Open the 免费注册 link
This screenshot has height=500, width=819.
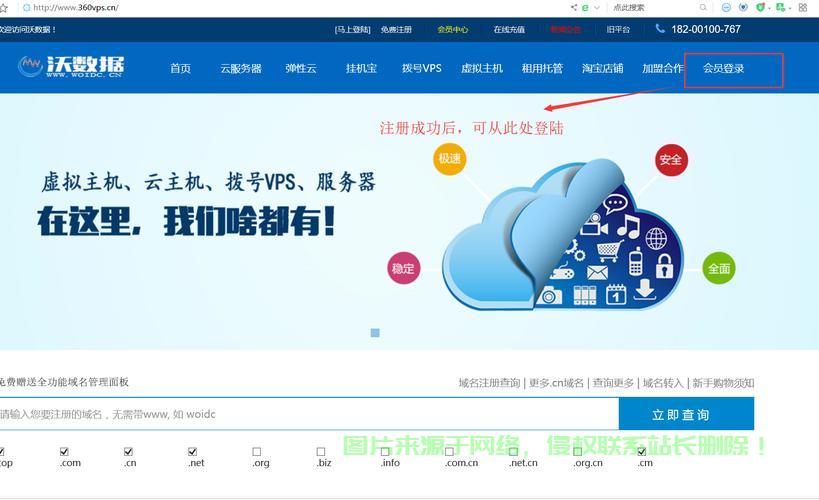pyautogui.click(x=396, y=30)
